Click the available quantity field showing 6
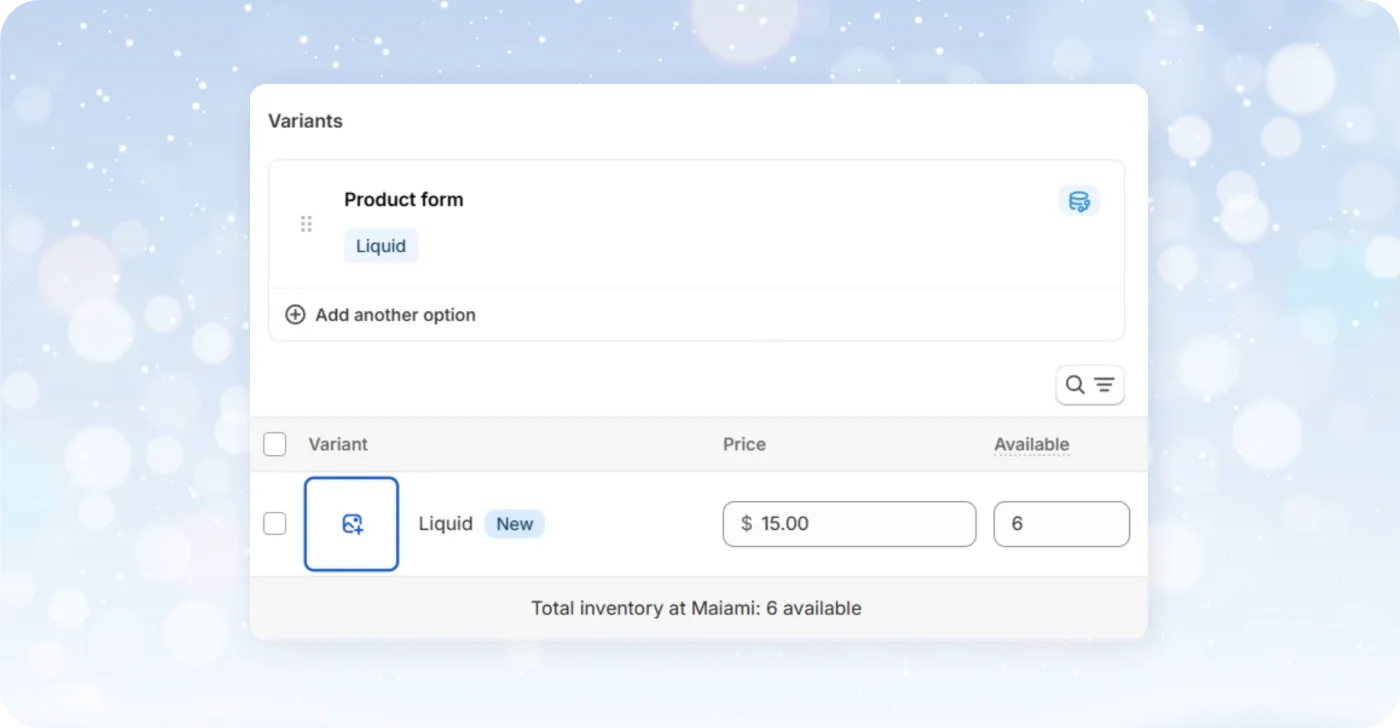Viewport: 1400px width, 728px height. pos(1061,523)
